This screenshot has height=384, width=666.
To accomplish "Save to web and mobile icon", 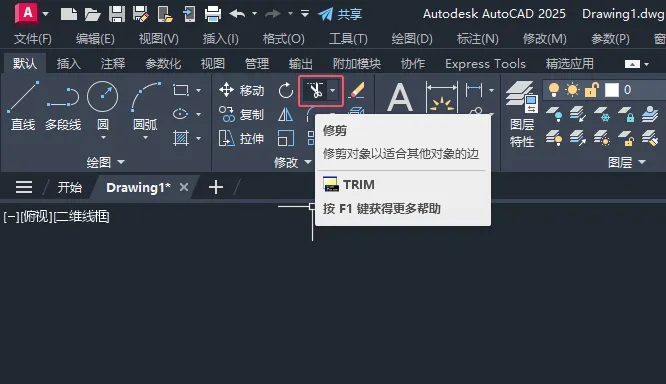I will (x=189, y=14).
